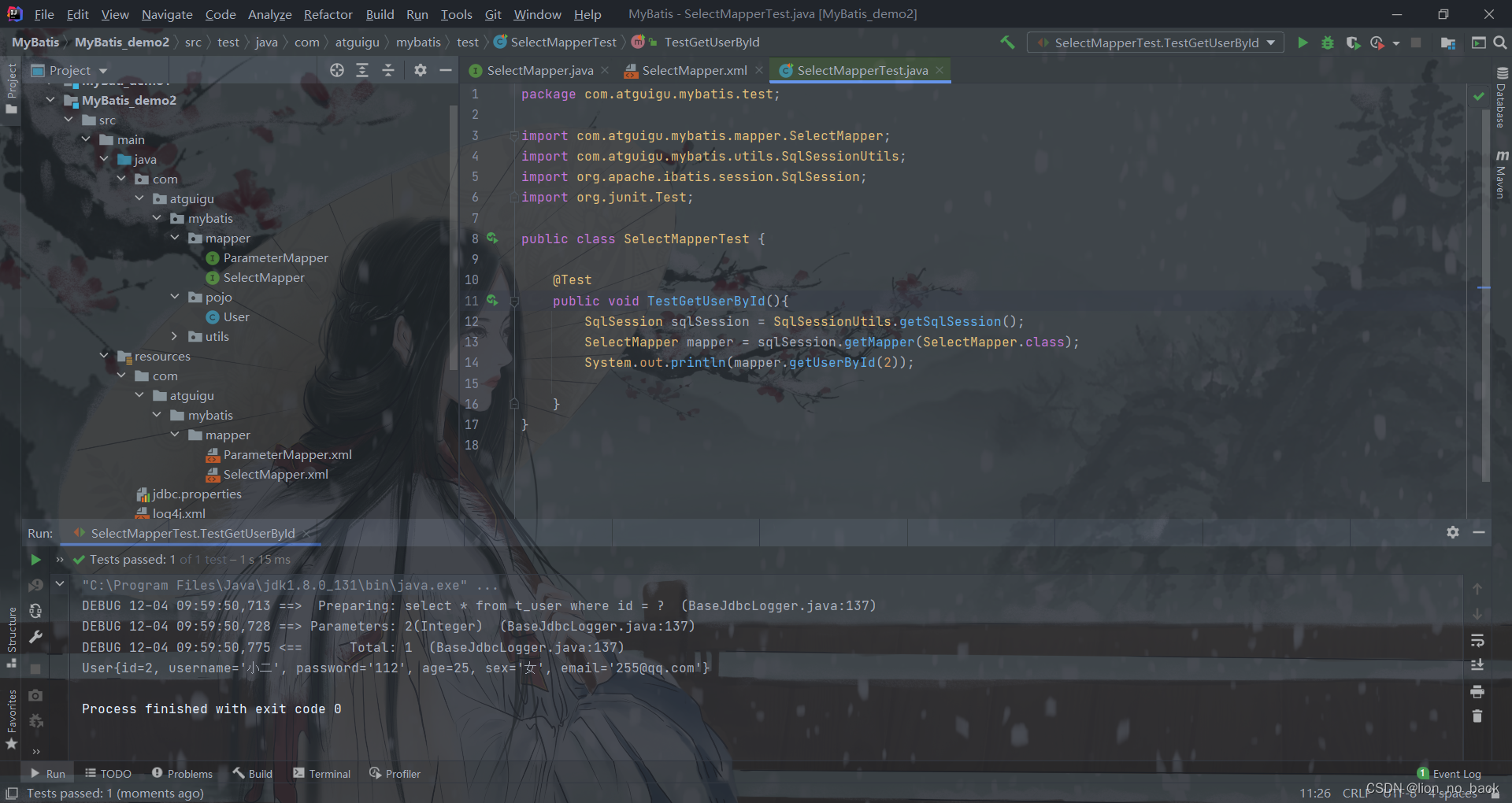This screenshot has height=803, width=1512.
Task: Open Run panel settings gear
Action: point(1453,532)
